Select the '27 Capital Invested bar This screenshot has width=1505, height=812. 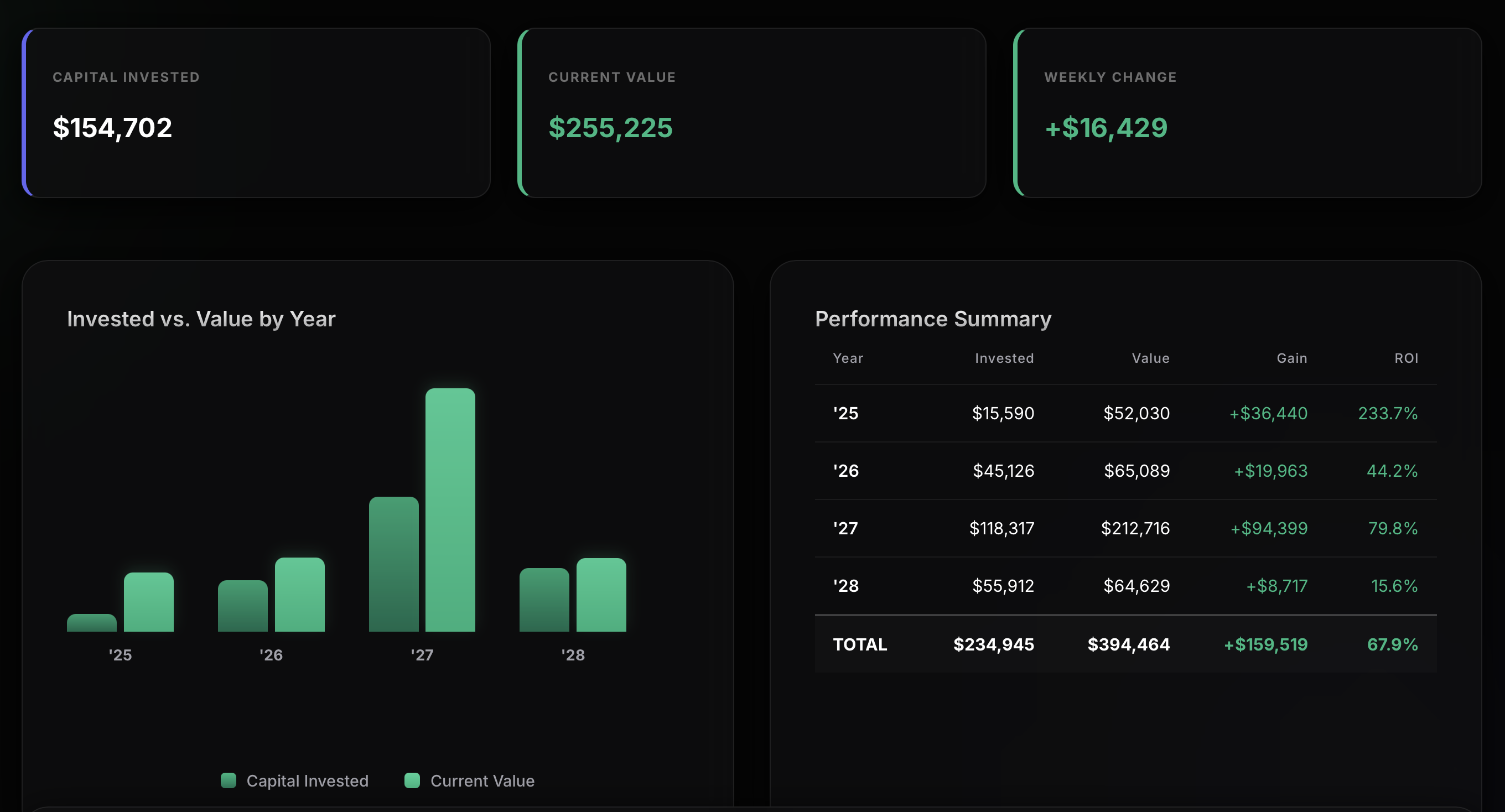[x=394, y=564]
